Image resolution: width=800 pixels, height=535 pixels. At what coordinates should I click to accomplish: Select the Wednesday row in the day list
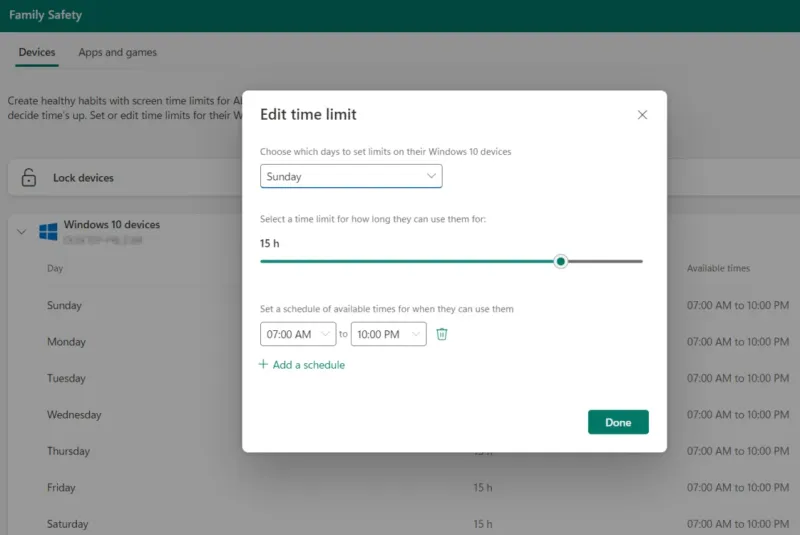pyautogui.click(x=74, y=415)
